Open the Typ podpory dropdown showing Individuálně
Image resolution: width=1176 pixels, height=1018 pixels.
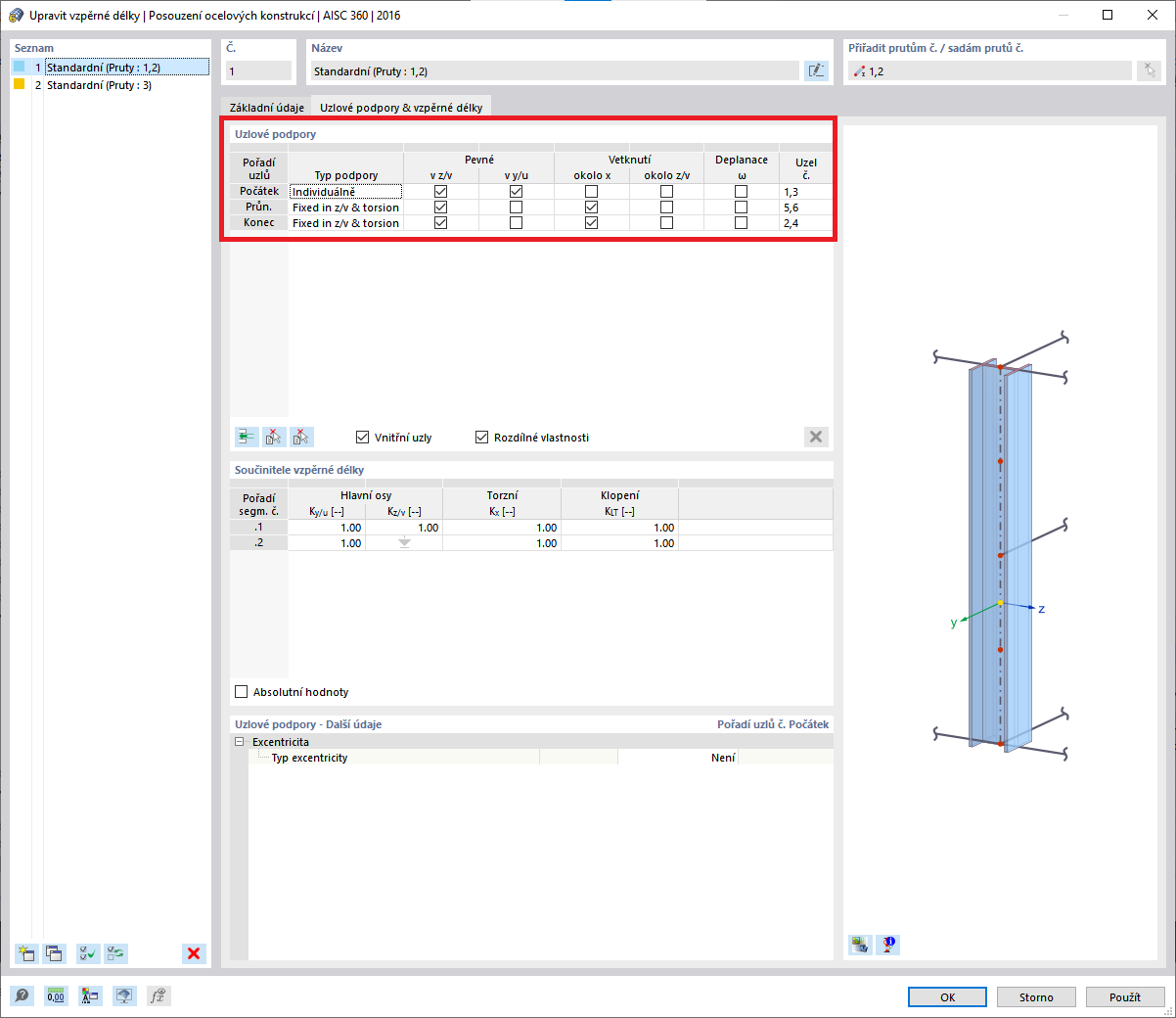pyautogui.click(x=344, y=191)
